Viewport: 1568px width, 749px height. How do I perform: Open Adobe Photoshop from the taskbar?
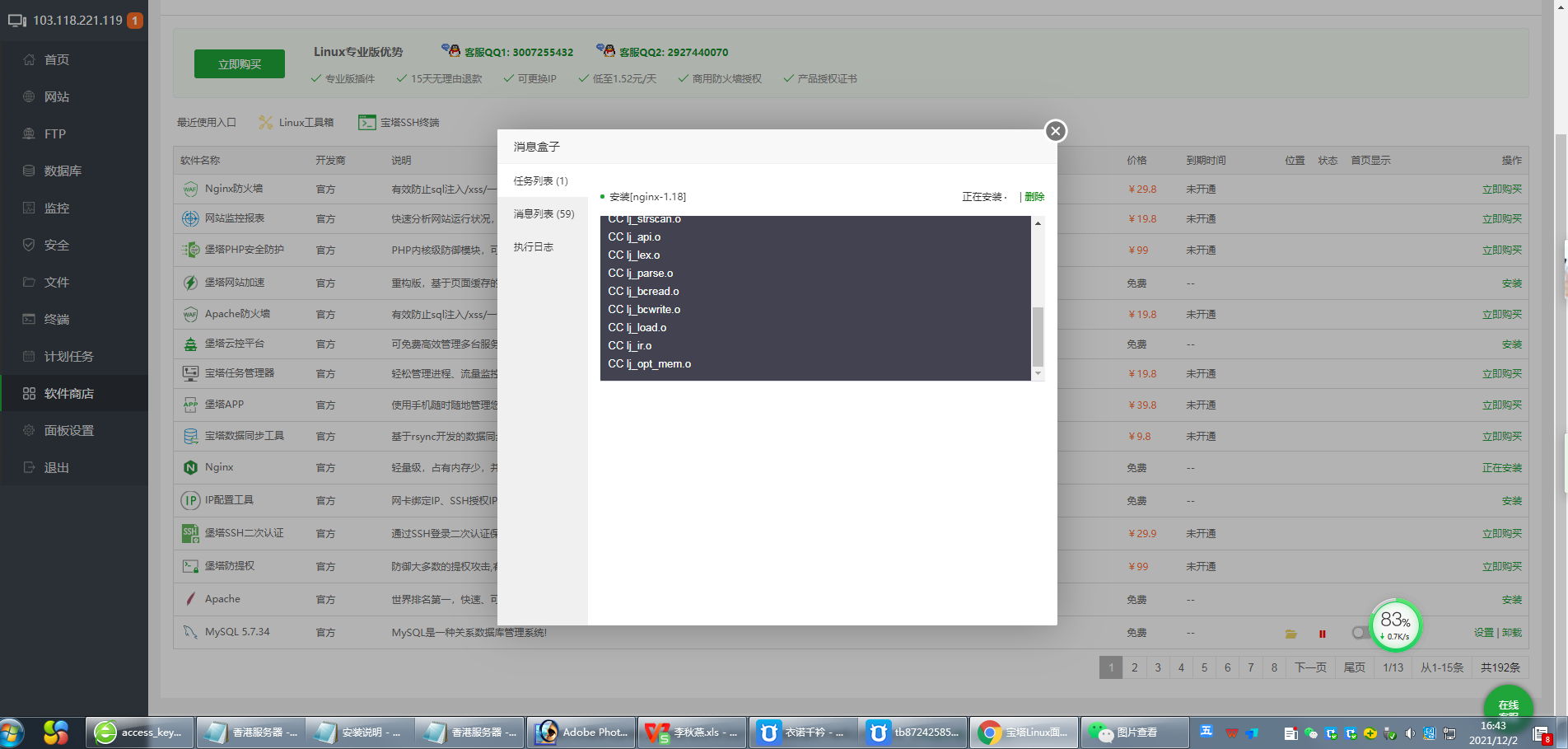[581, 732]
